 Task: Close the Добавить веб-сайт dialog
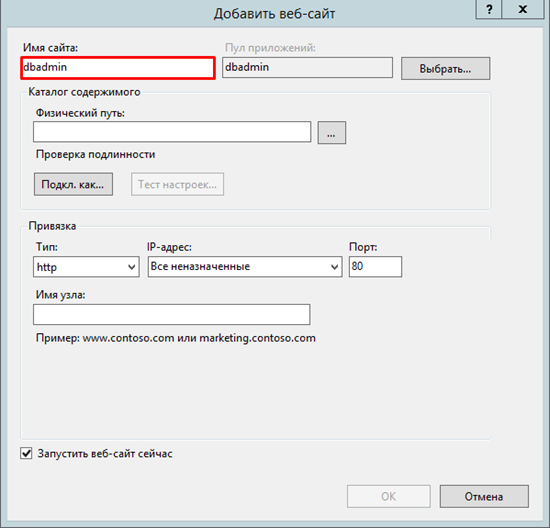coord(523,9)
